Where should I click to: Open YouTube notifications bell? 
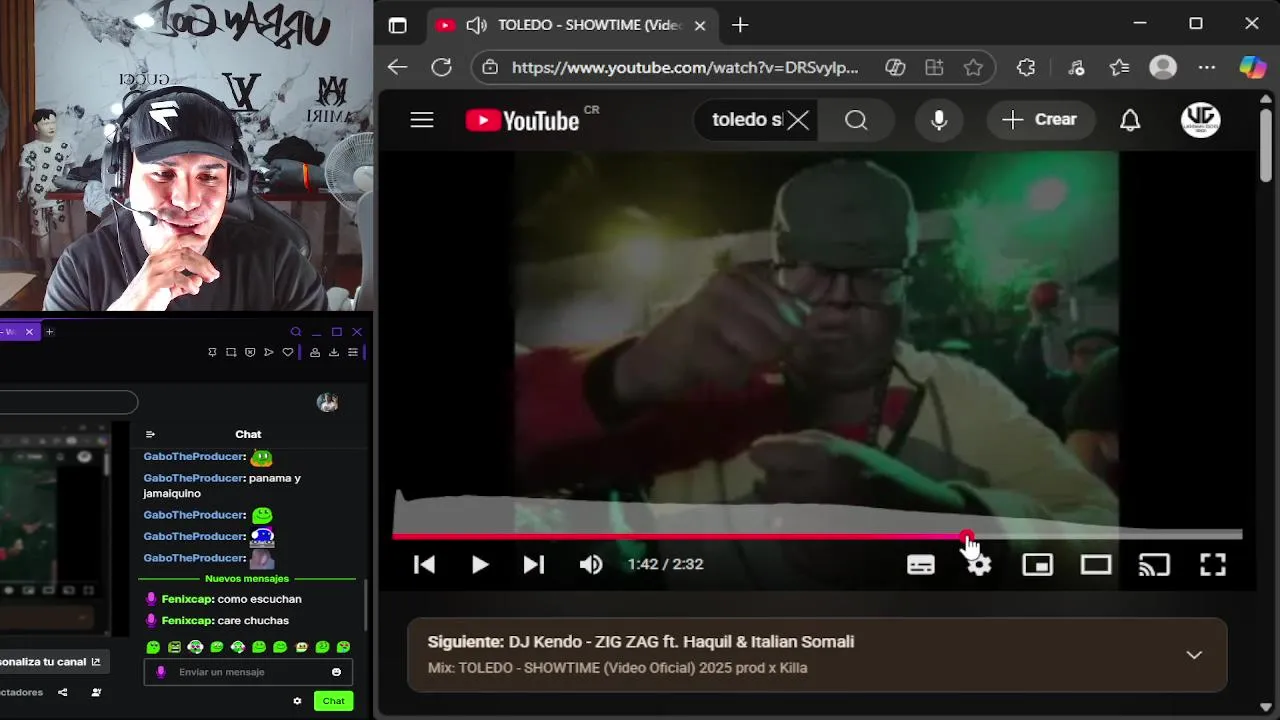tap(1130, 120)
